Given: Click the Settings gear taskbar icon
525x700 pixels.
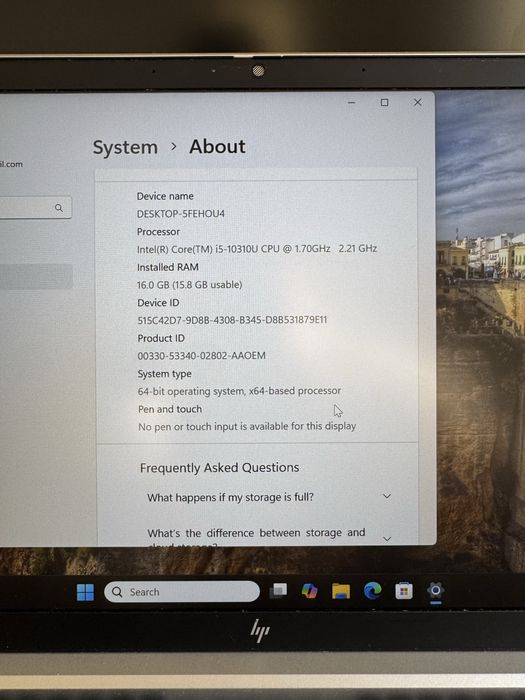Looking at the screenshot, I should pos(436,591).
